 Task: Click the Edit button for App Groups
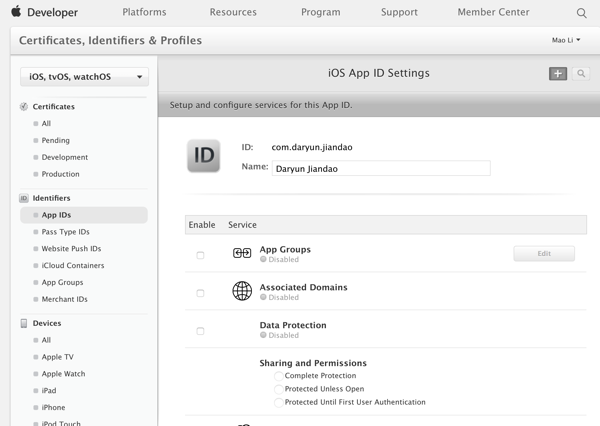(x=544, y=254)
